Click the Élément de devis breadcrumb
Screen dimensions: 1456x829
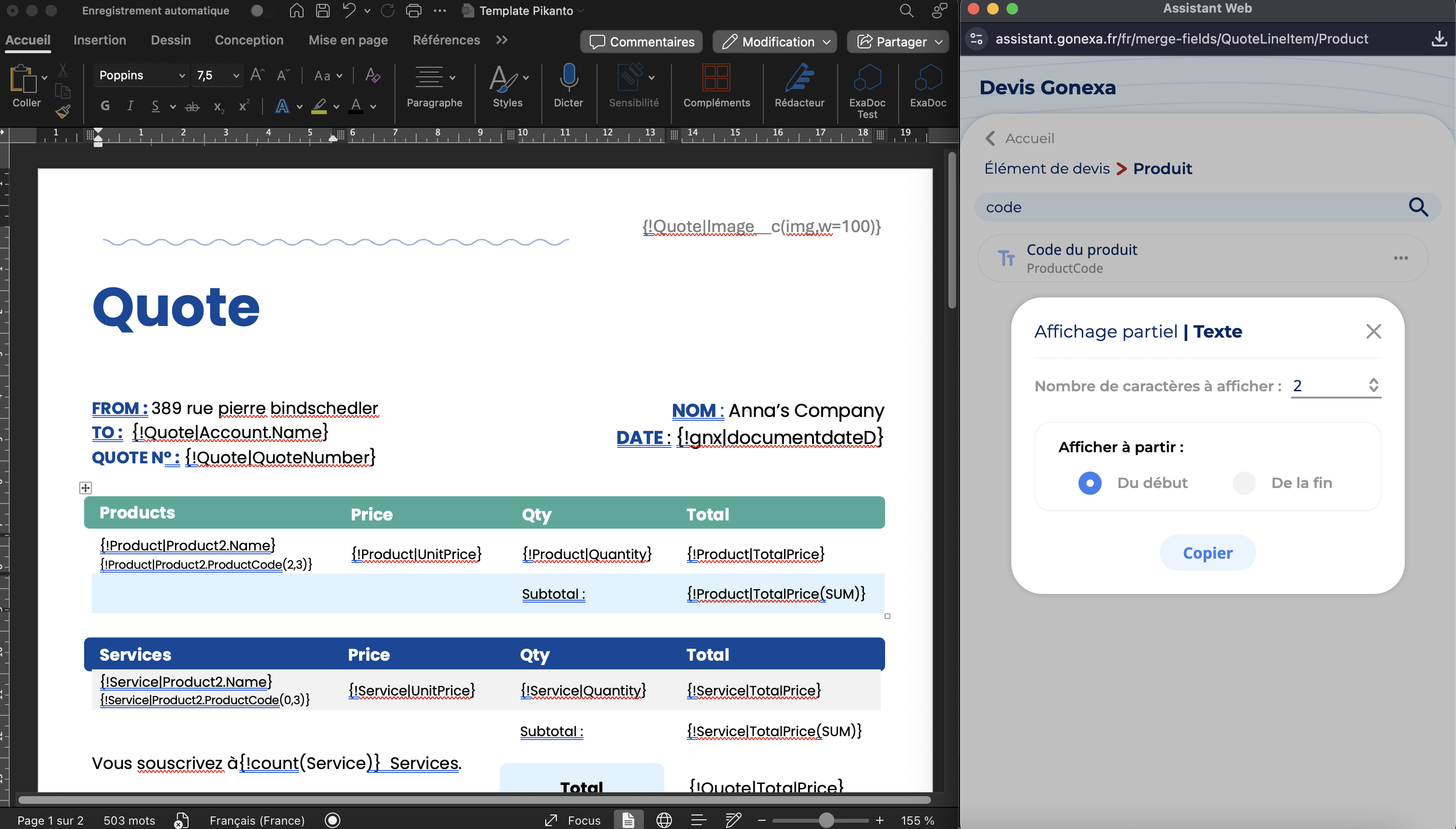pos(1047,168)
